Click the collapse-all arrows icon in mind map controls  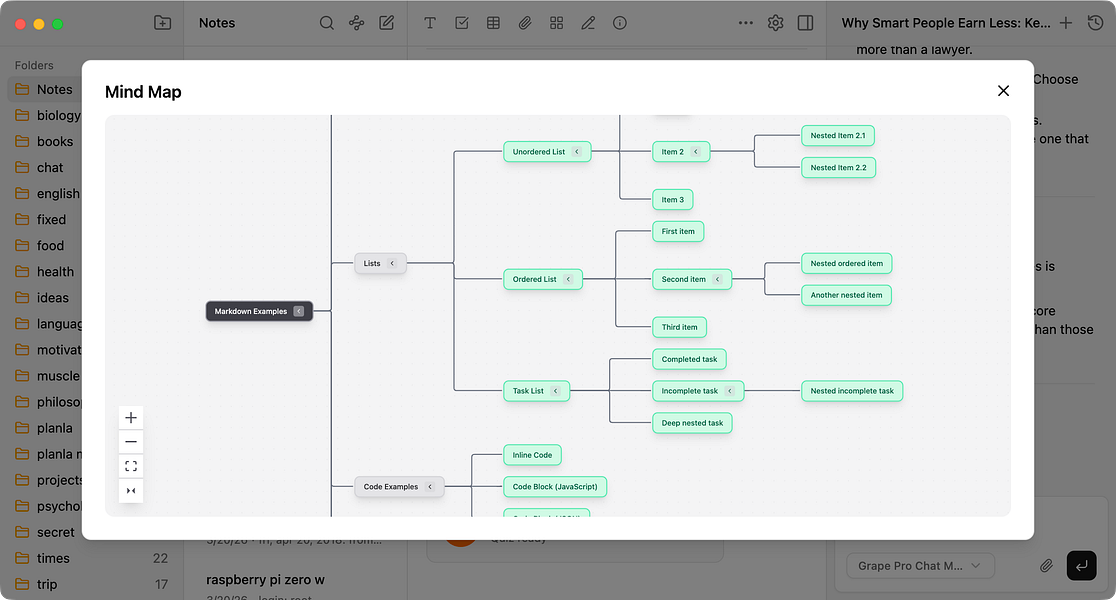tap(131, 490)
